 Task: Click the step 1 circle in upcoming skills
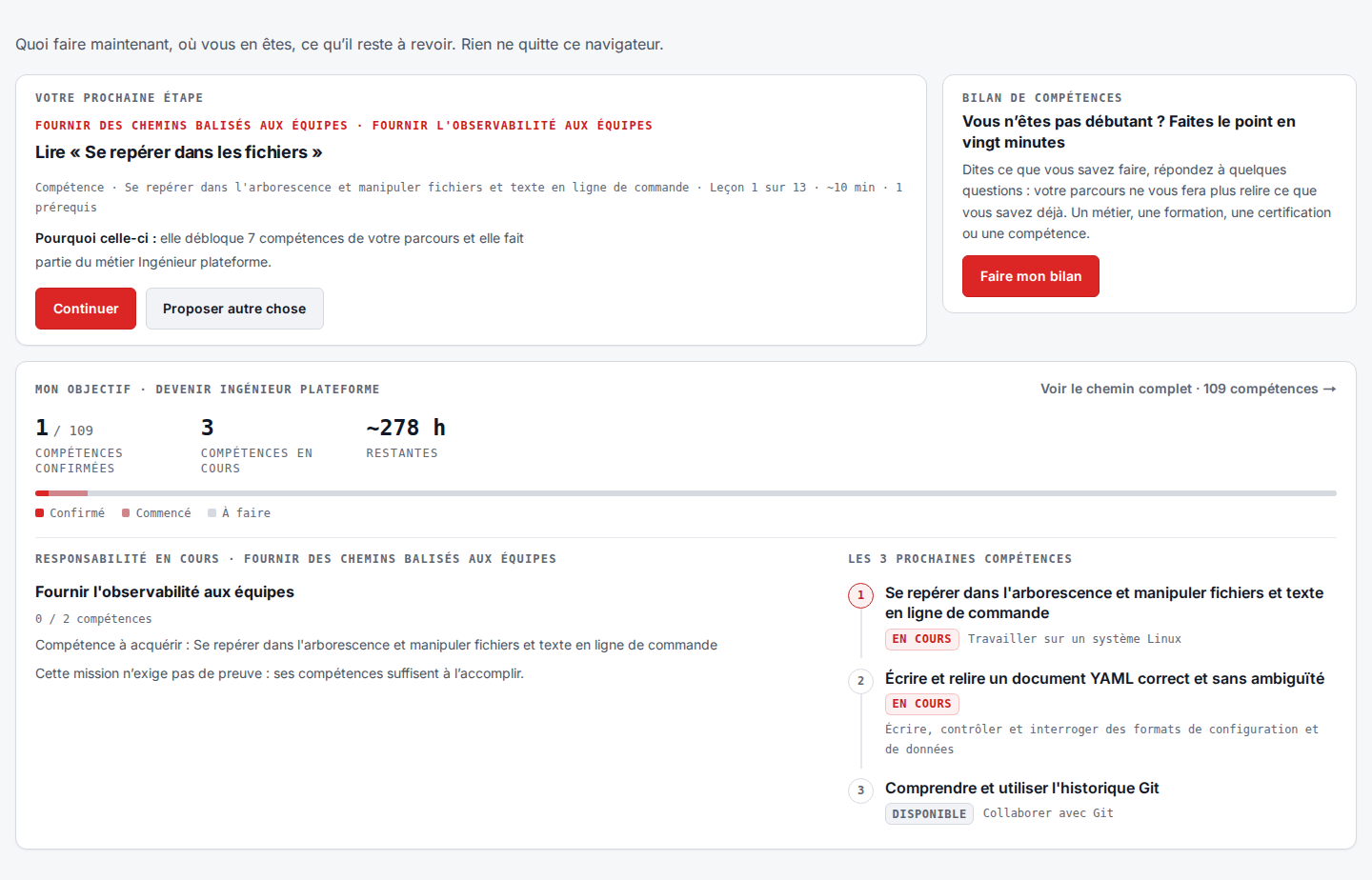coord(860,595)
